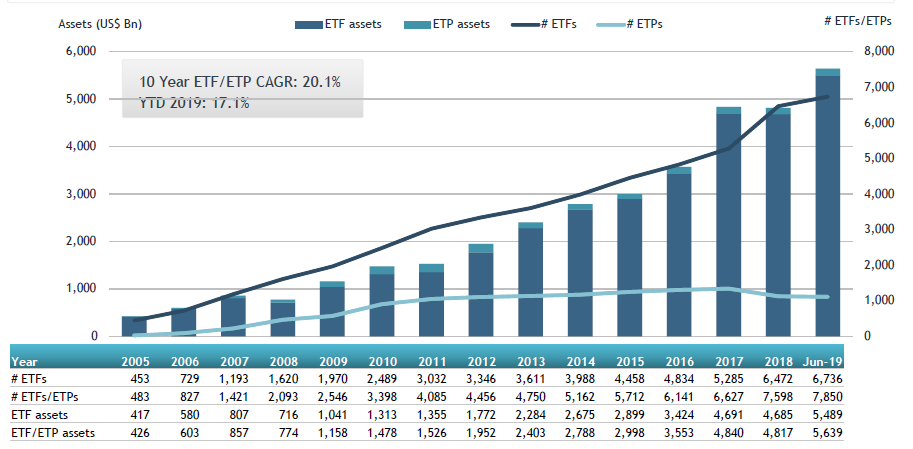Click the '5,712' cell for 2015
Image resolution: width=913 pixels, height=449 pixels.
point(630,397)
